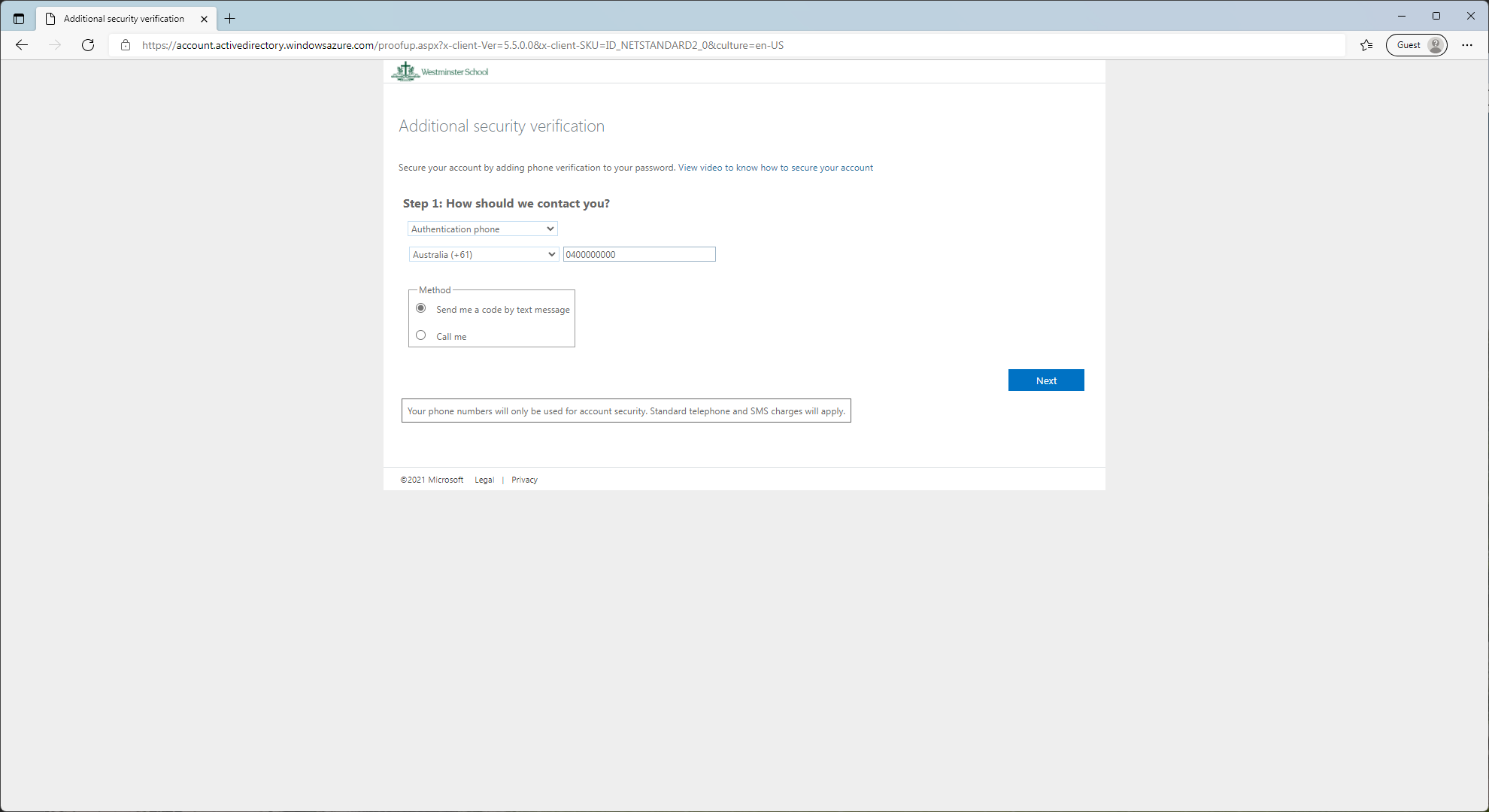Reload the current page
The width and height of the screenshot is (1489, 812).
(x=87, y=45)
